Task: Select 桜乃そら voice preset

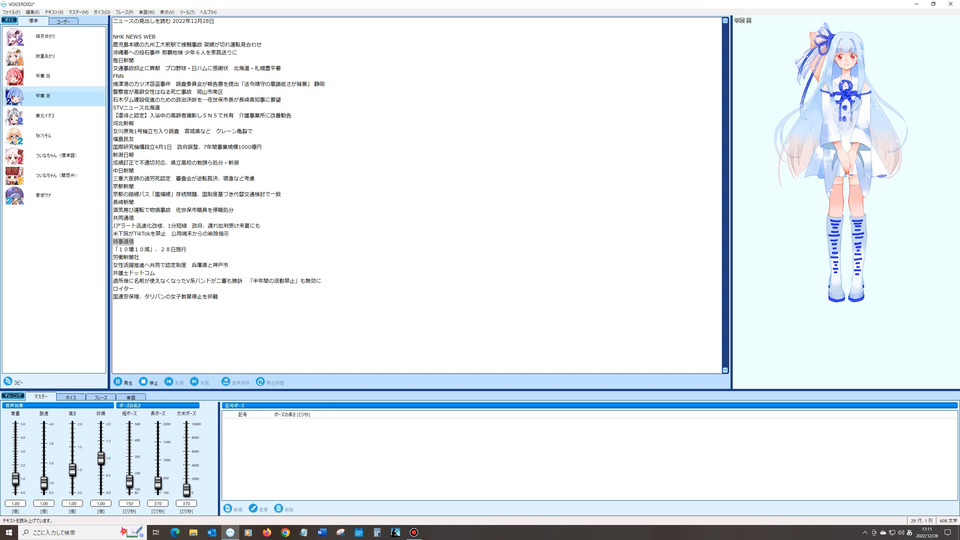Action: (x=54, y=135)
